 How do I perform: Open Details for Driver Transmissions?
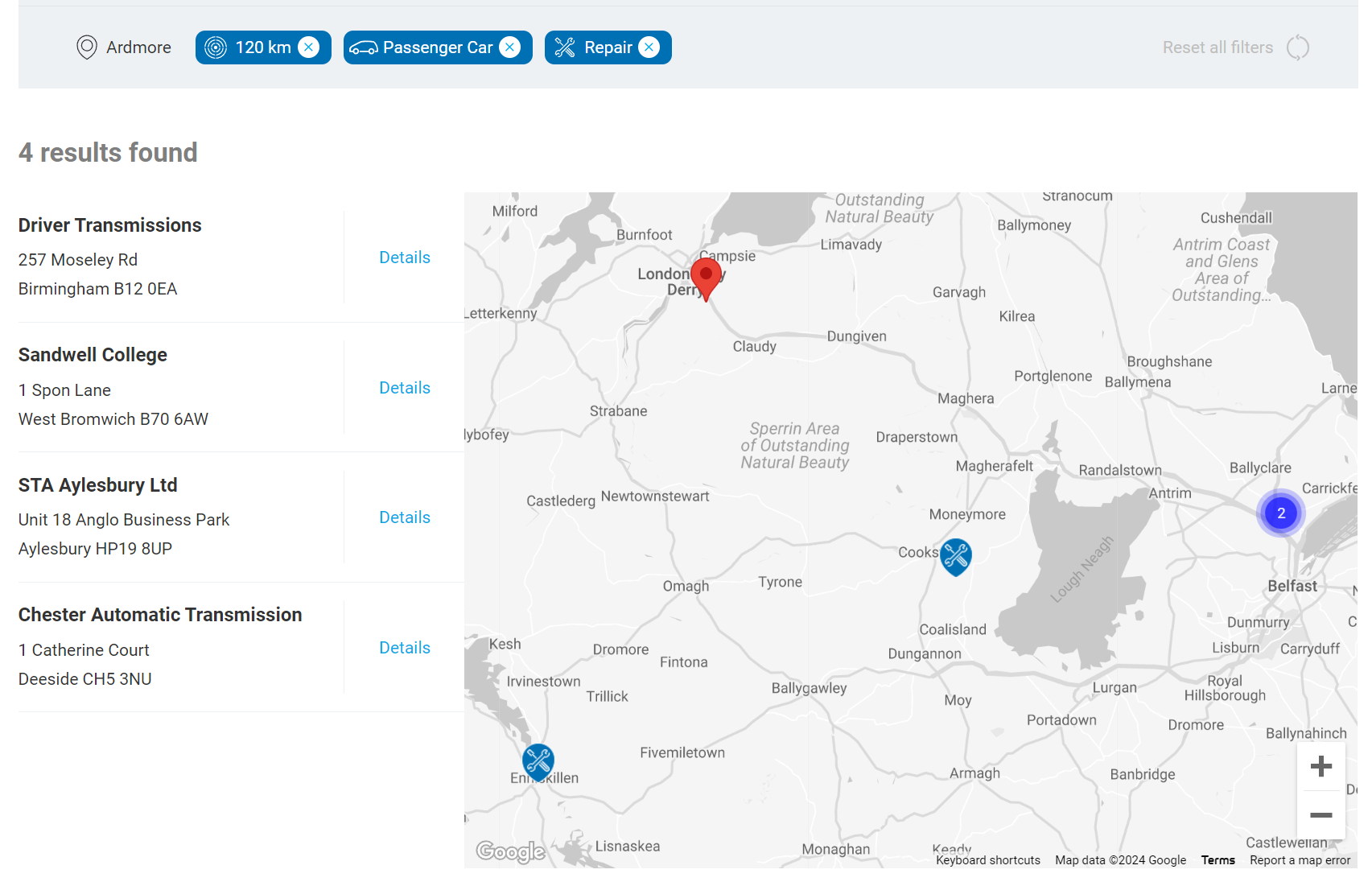tap(405, 258)
